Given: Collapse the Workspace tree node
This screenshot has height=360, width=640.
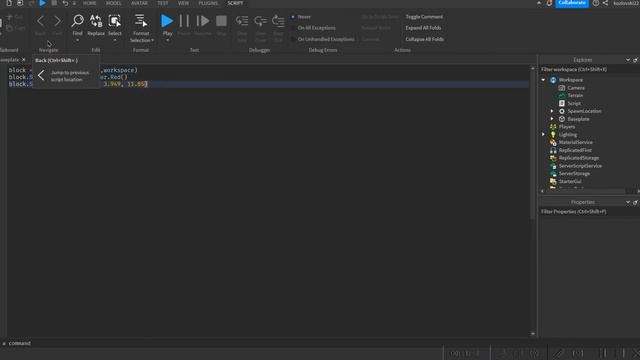Looking at the screenshot, I should [x=543, y=80].
